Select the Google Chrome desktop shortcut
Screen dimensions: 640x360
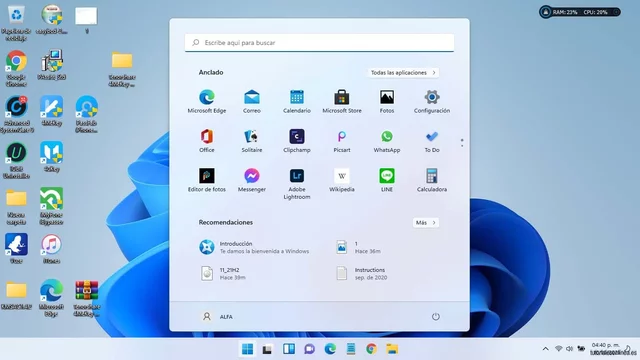click(x=16, y=69)
